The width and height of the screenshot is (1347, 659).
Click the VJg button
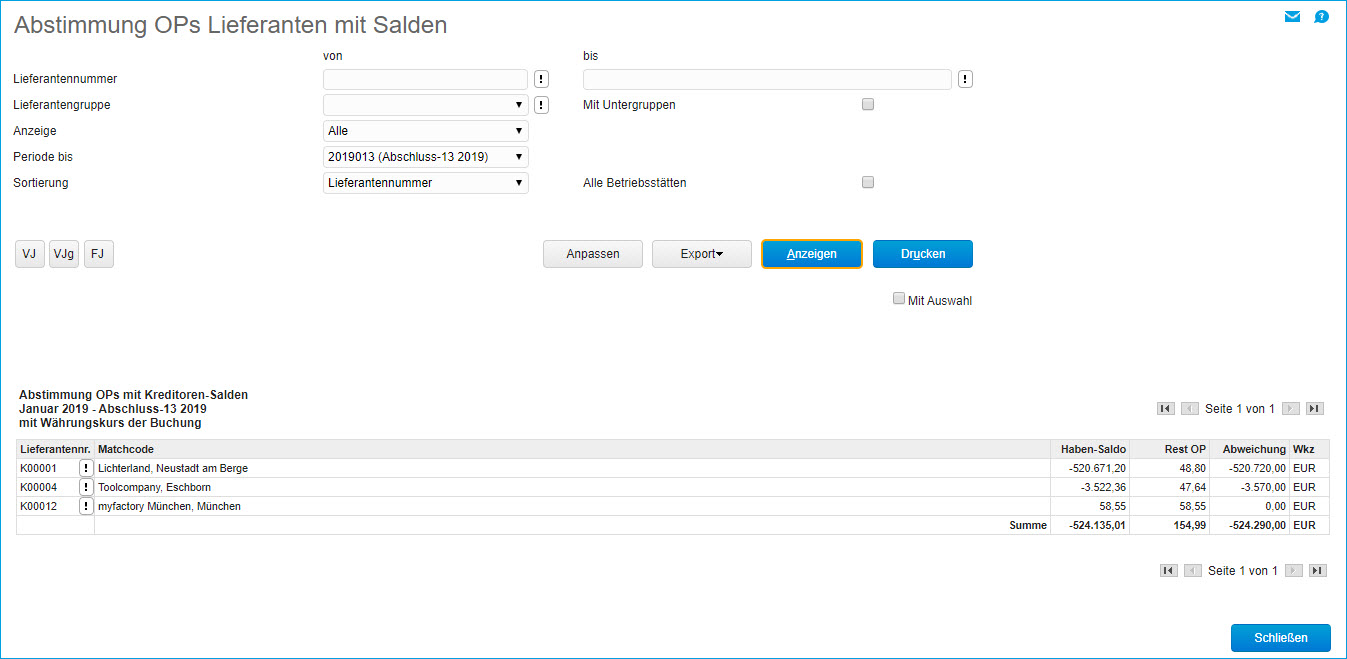(x=64, y=254)
